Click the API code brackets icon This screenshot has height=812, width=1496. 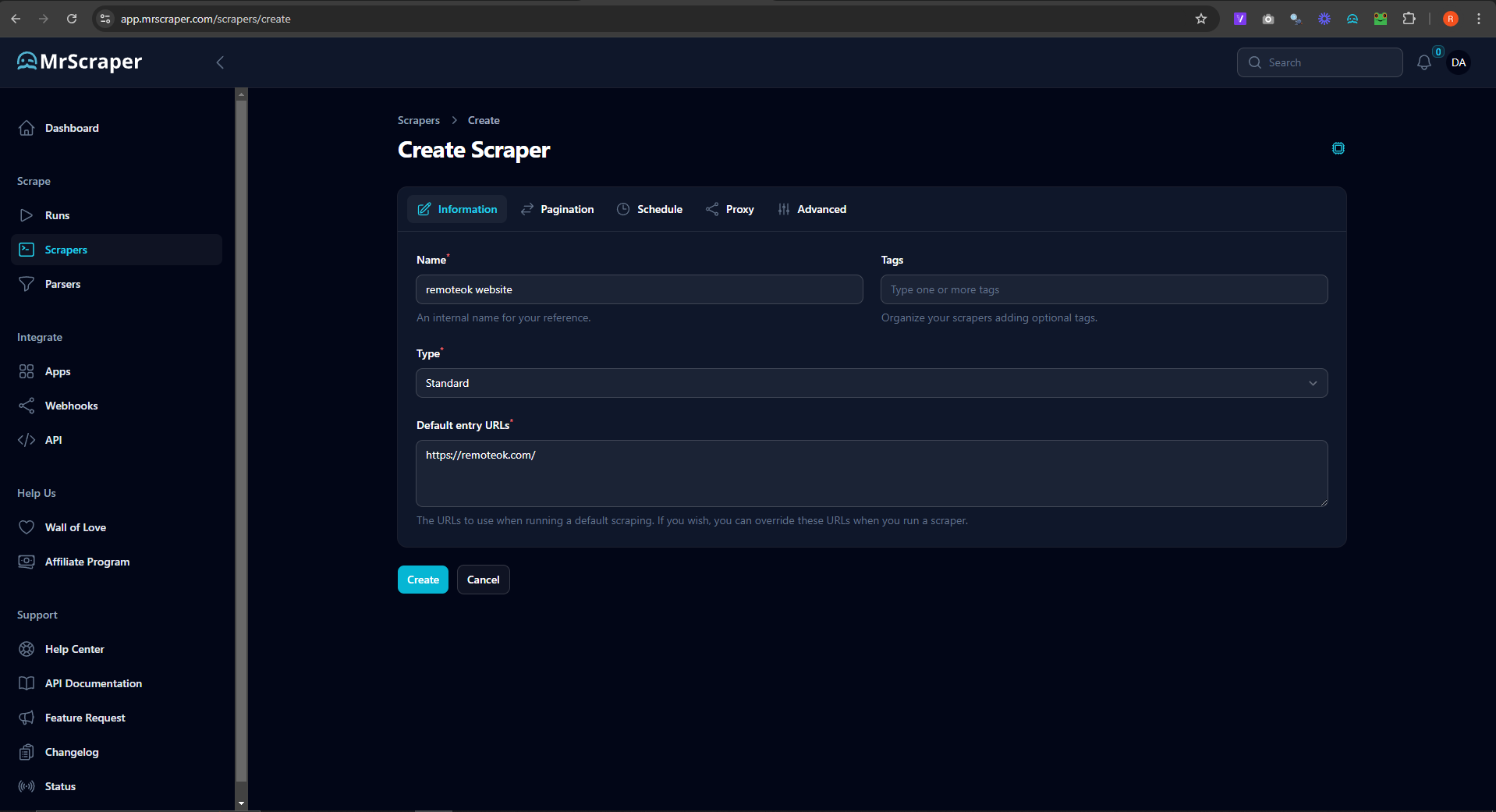[27, 440]
